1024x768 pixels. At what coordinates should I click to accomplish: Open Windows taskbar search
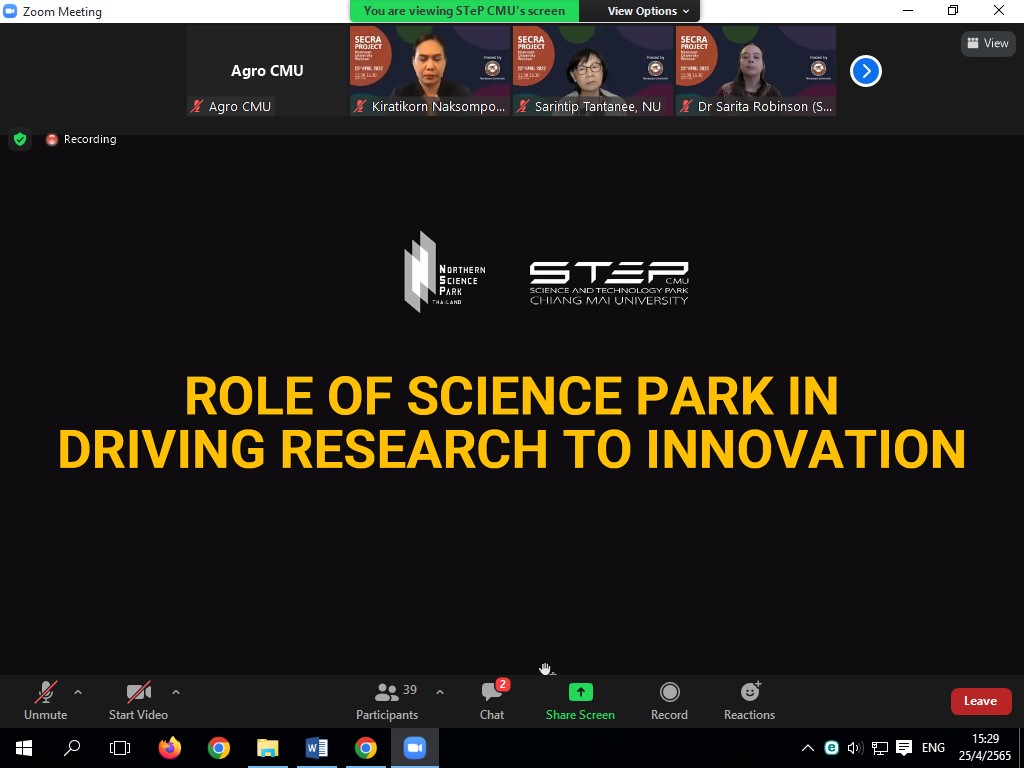72,748
